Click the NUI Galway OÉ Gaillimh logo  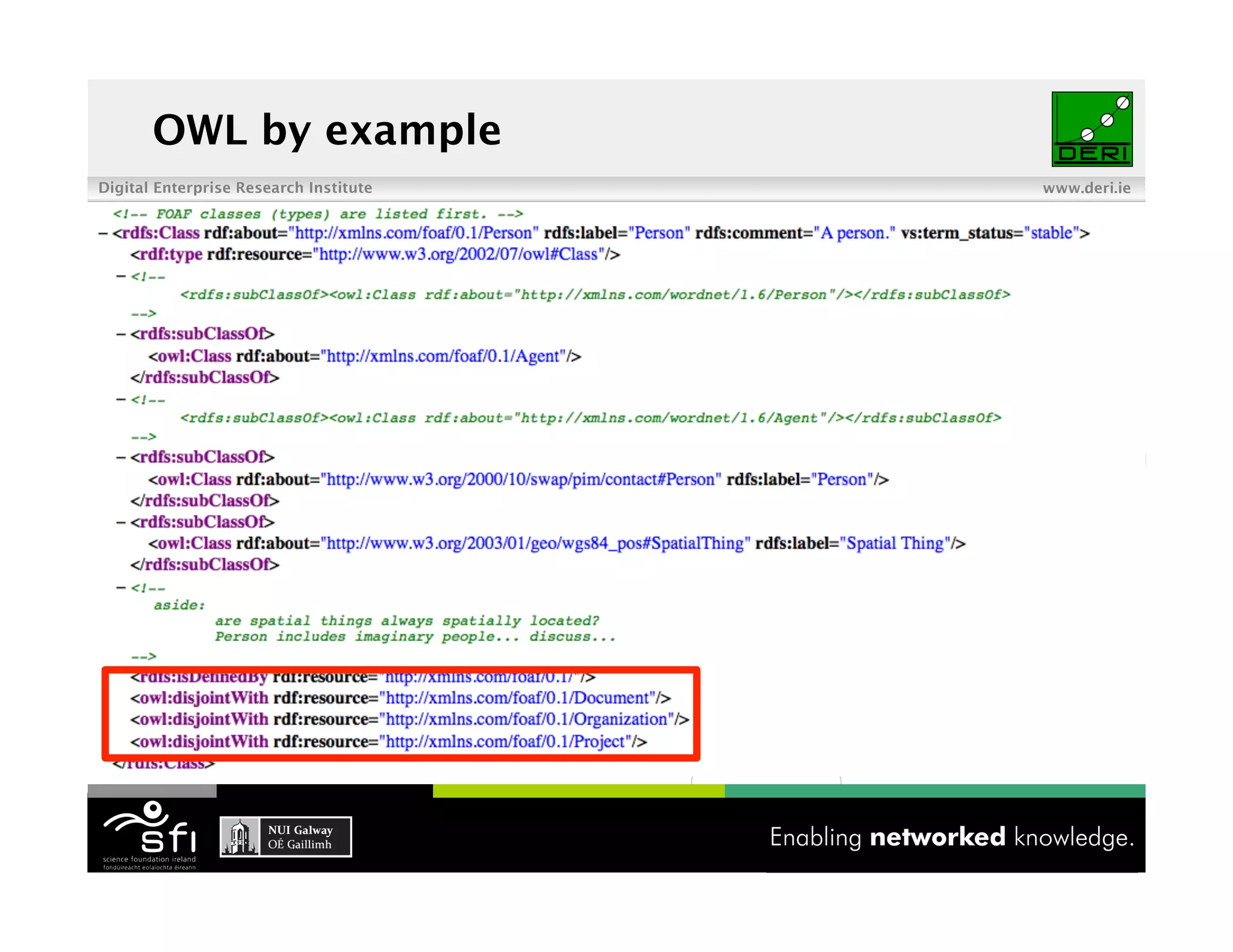click(285, 836)
